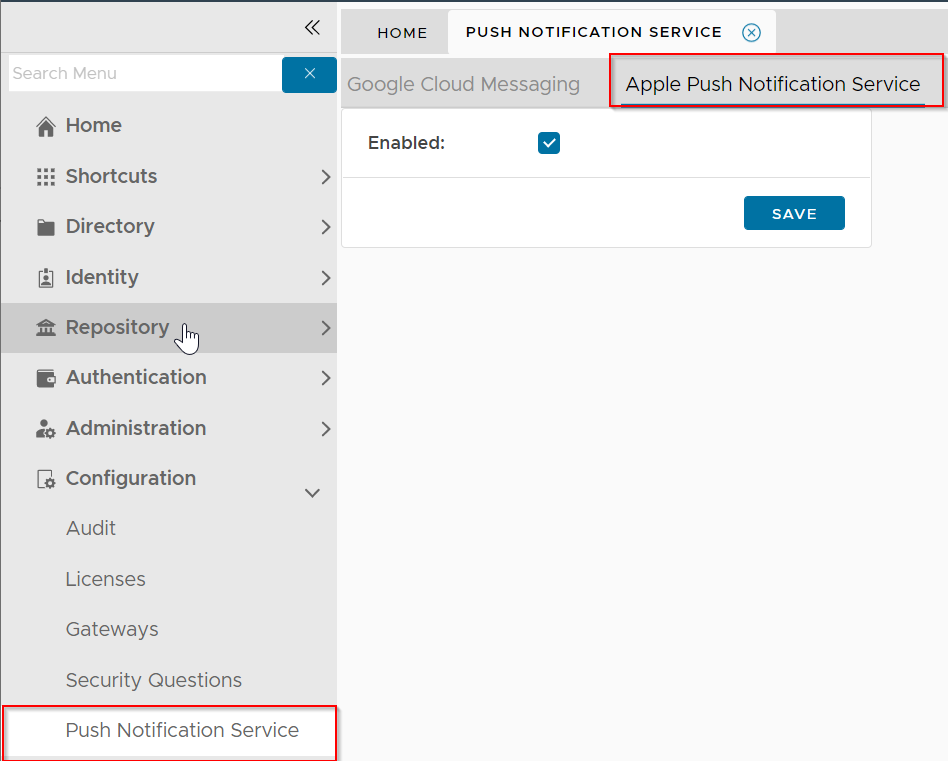Viewport: 948px width, 761px height.
Task: Click the Repository bank icon
Action: pos(45,328)
